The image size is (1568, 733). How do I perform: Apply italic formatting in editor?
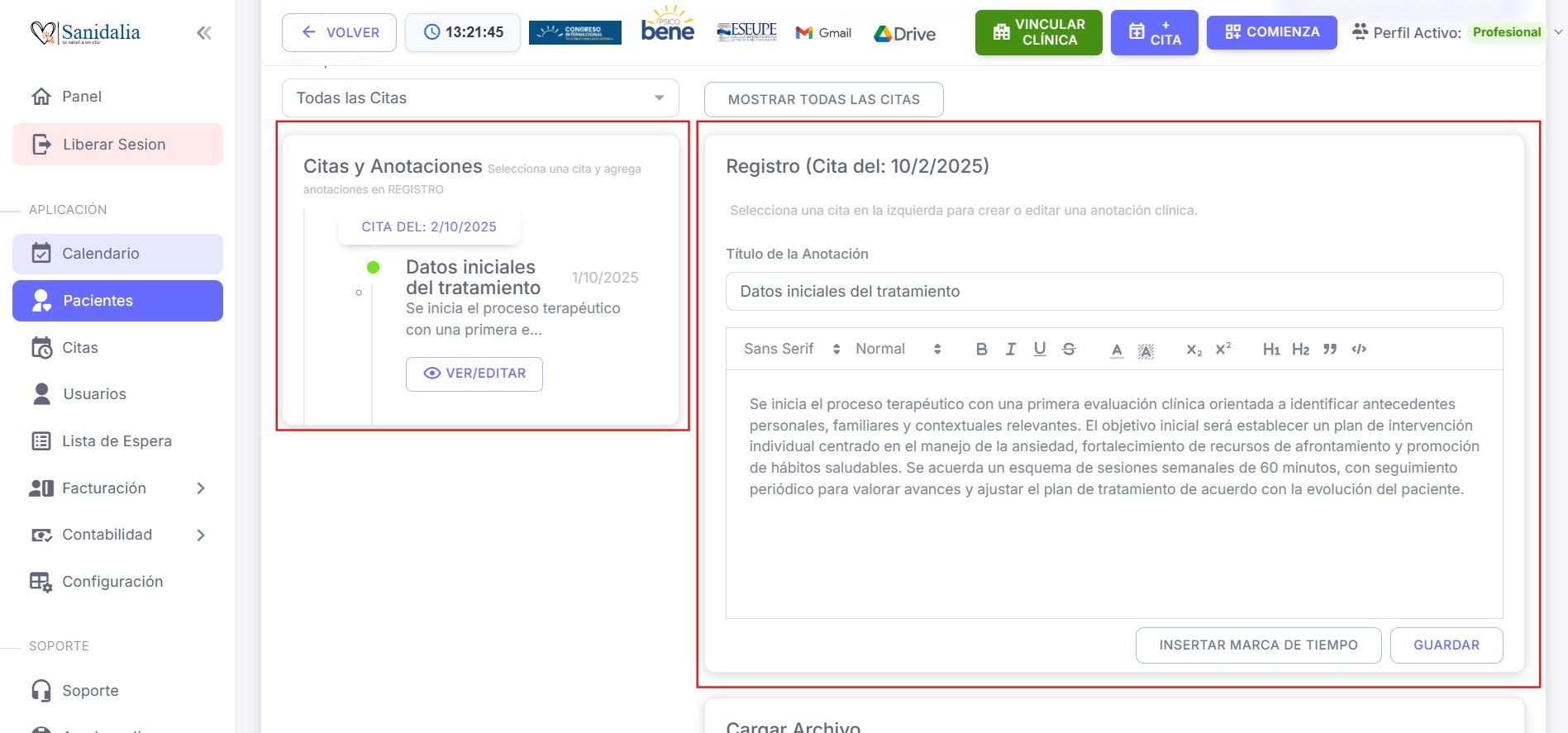coord(1010,349)
